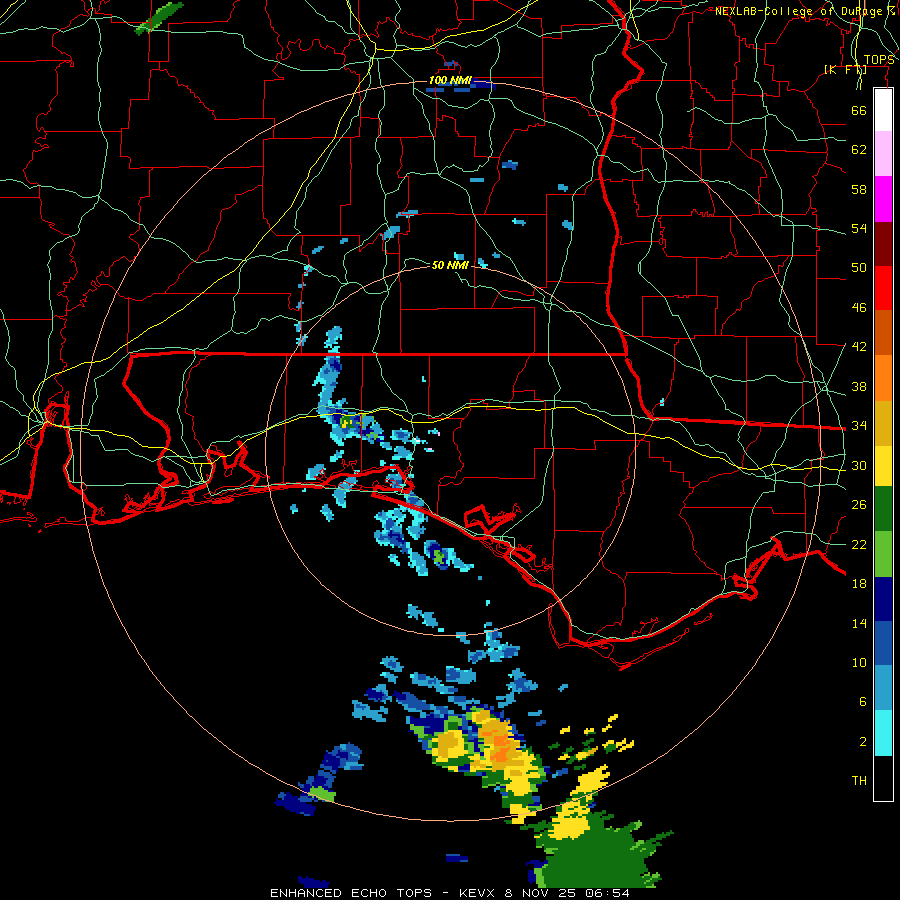Click the orange 38-42 kft swatch
The image size is (900, 900).
click(x=883, y=377)
